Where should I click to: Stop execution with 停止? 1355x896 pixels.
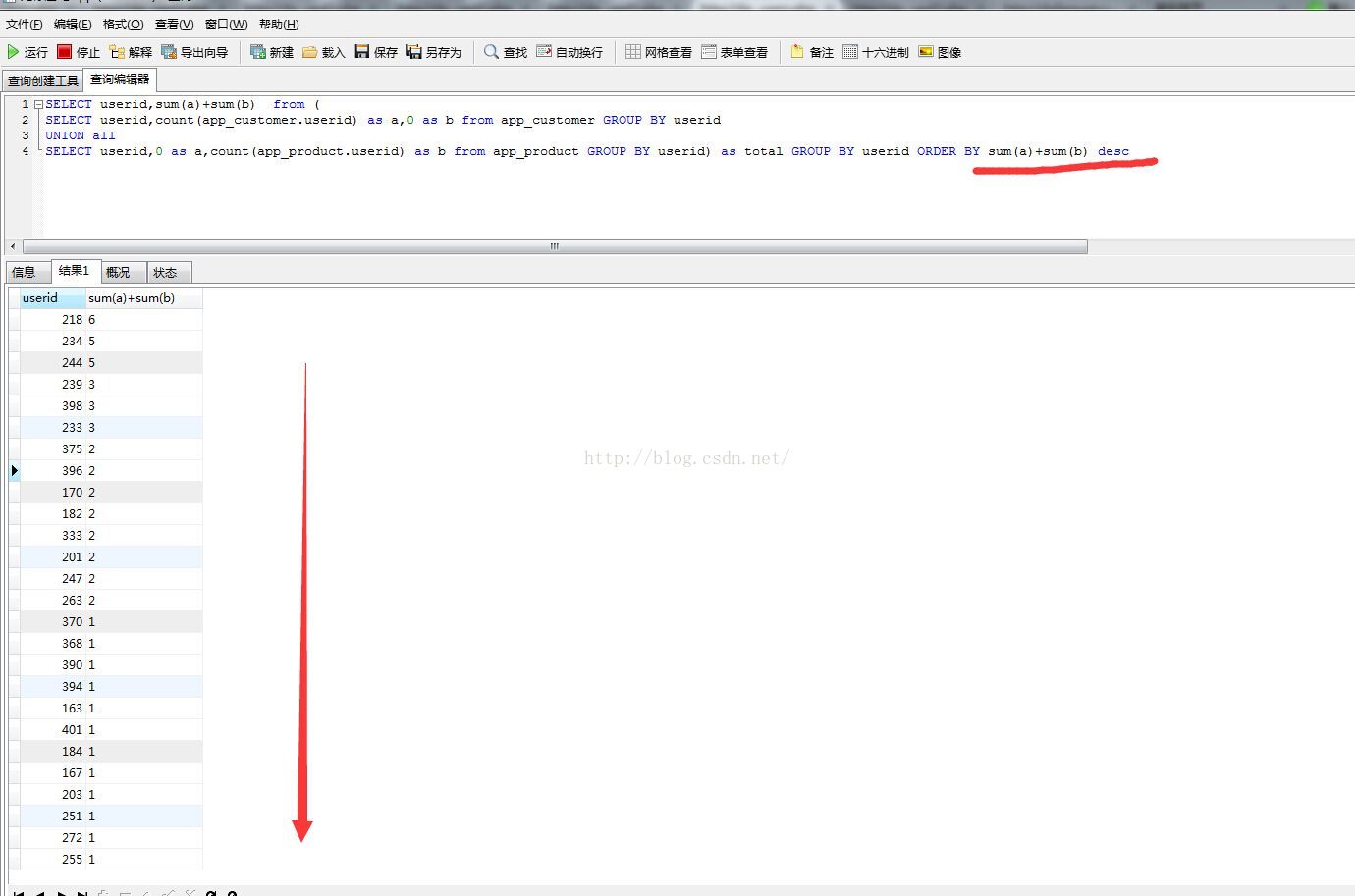click(x=79, y=52)
